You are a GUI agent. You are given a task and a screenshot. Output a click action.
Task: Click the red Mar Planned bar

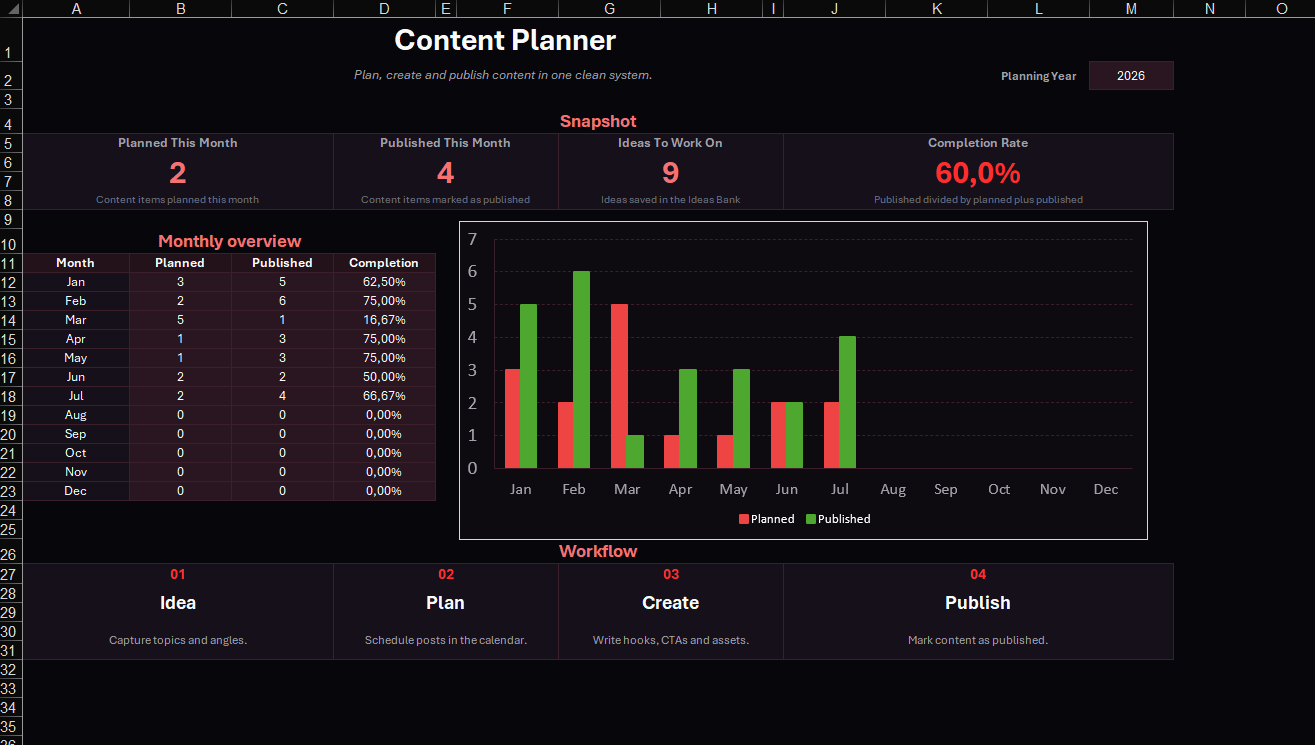coord(619,386)
